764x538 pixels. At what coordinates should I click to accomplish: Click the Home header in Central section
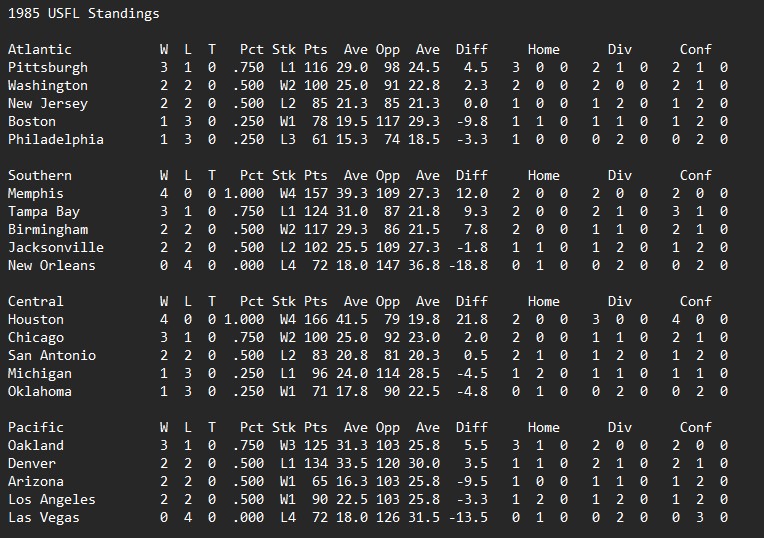point(543,301)
